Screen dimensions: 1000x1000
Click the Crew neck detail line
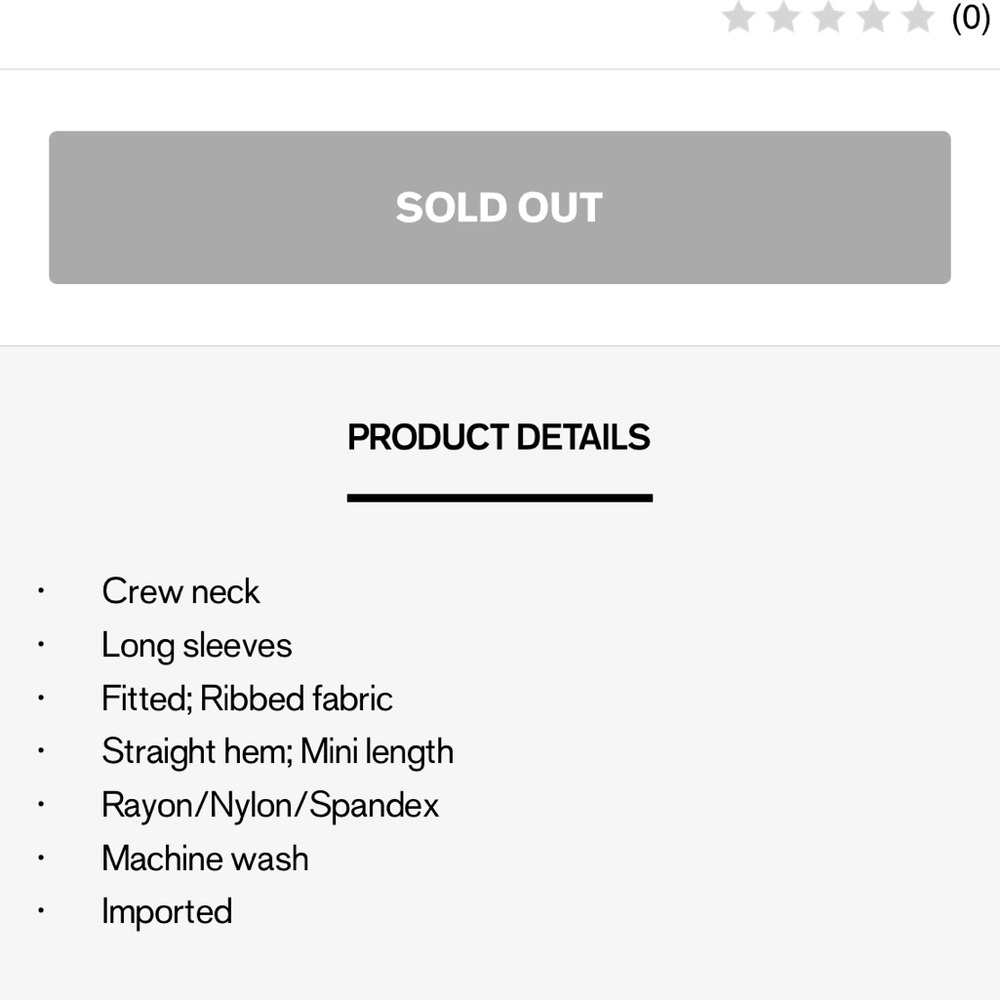180,592
